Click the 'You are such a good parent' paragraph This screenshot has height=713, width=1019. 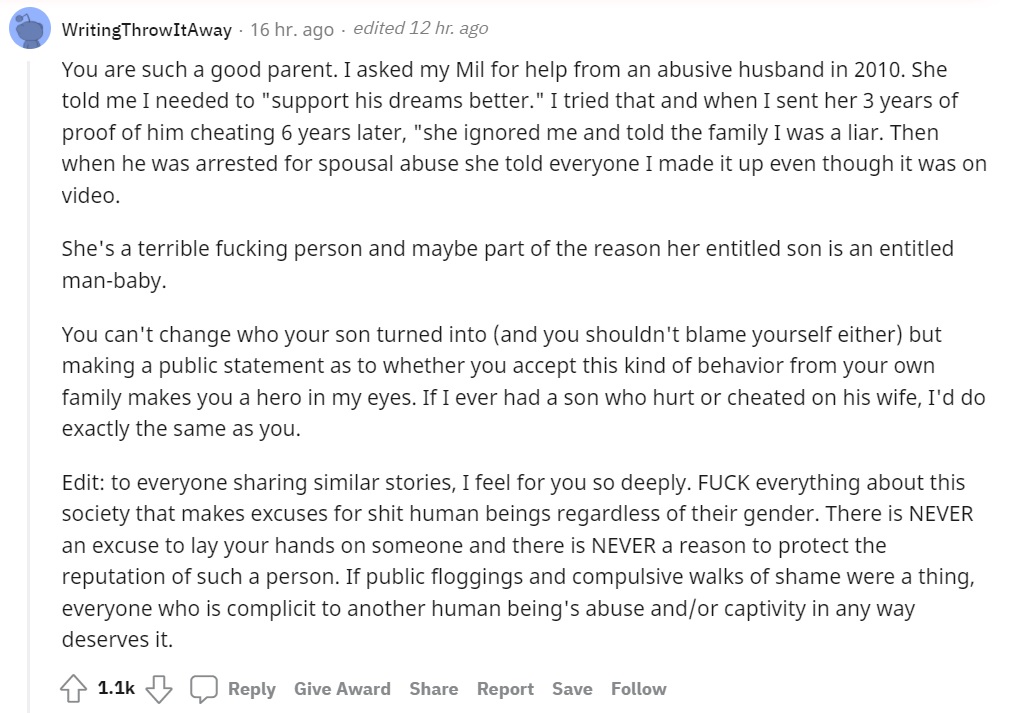pos(524,132)
